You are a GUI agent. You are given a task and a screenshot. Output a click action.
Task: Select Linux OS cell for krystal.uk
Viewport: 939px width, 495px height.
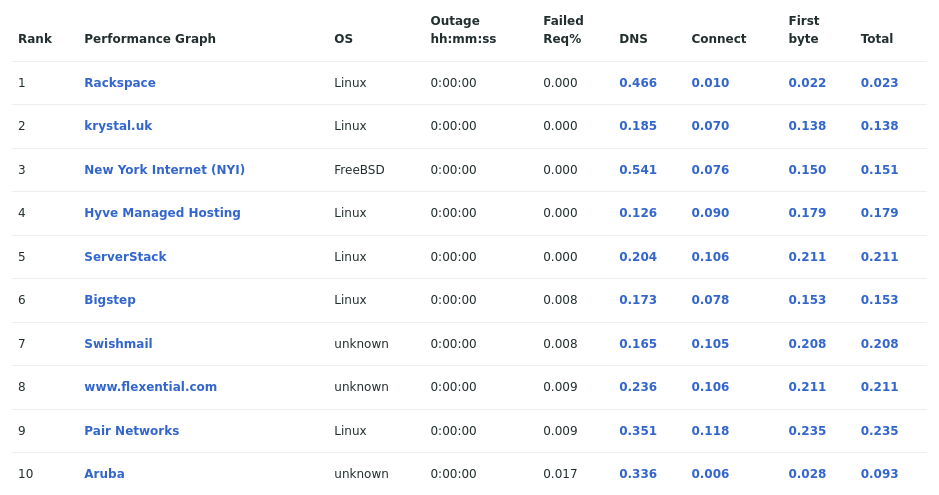pyautogui.click(x=350, y=126)
